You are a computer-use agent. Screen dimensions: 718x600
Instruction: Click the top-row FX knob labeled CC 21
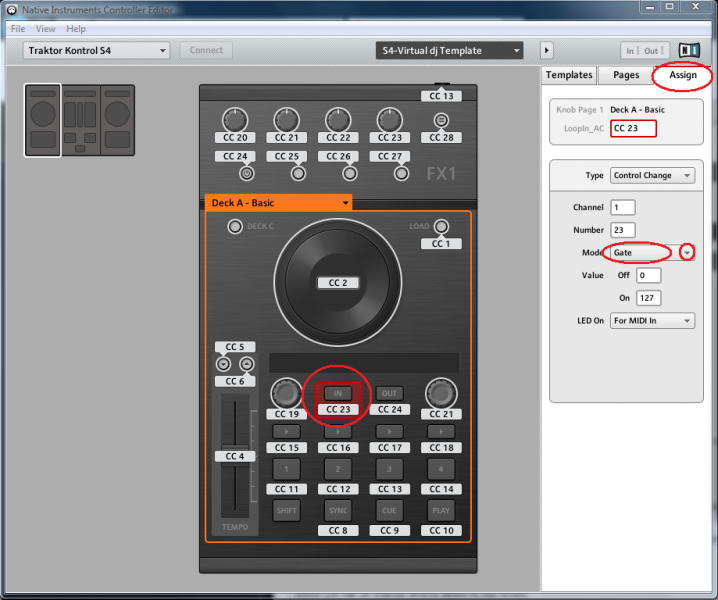[286, 120]
